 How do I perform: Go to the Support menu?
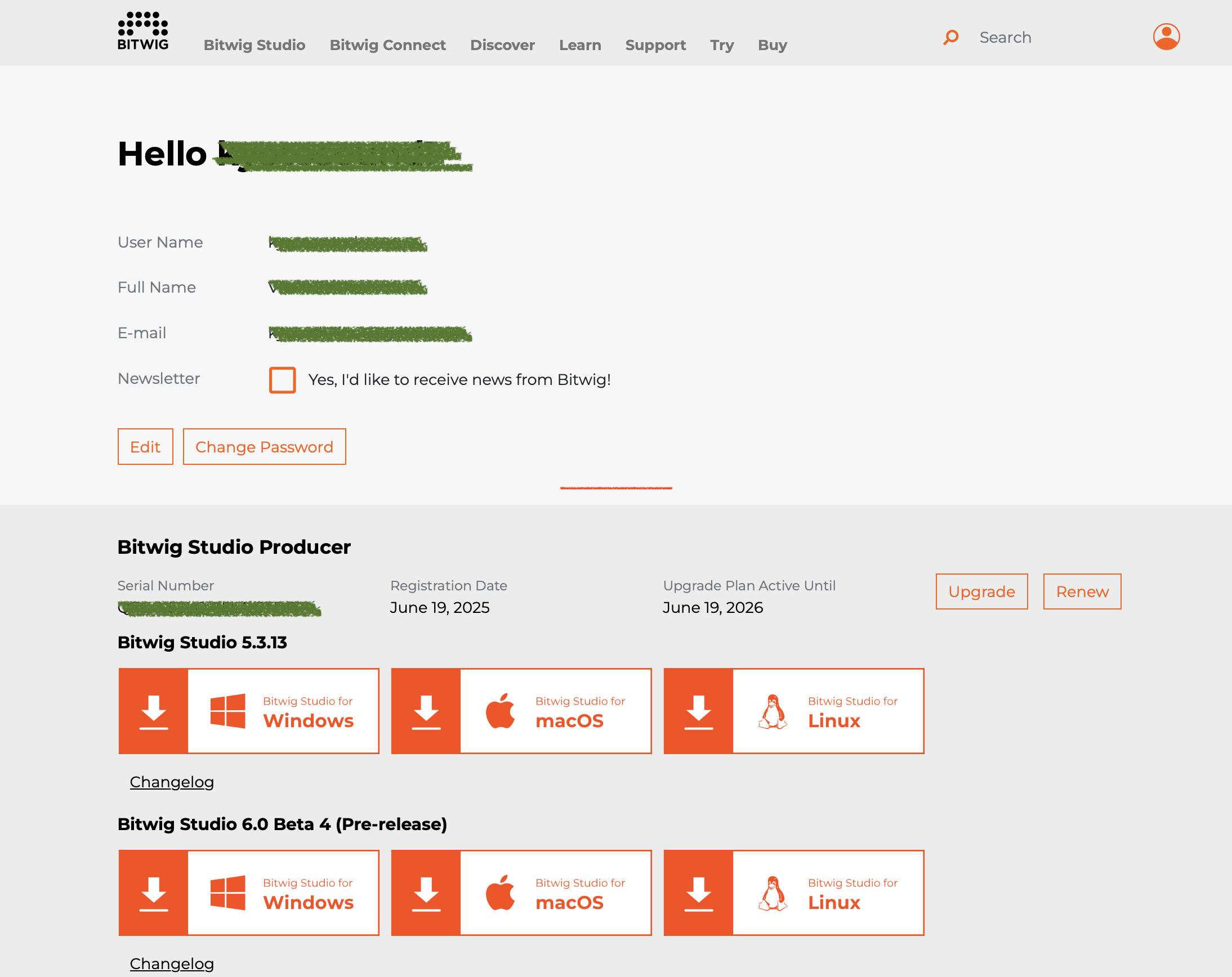click(655, 45)
